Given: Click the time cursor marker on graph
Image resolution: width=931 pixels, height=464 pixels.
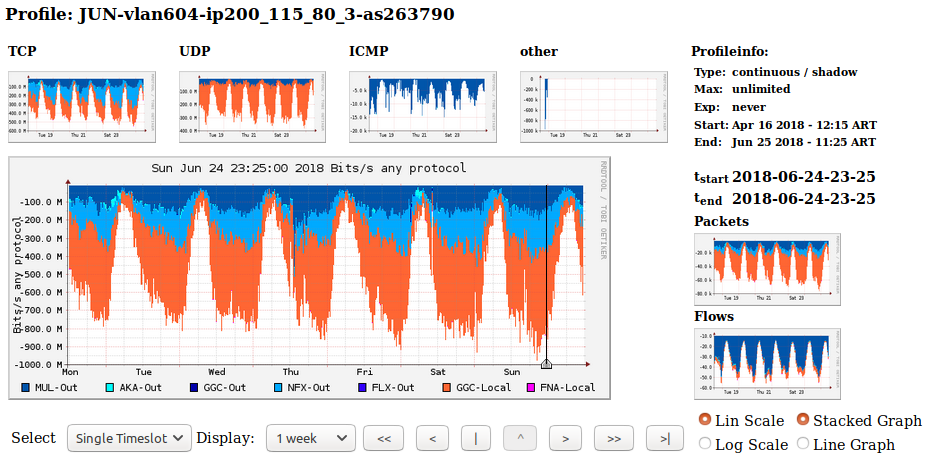Looking at the screenshot, I should [546, 364].
